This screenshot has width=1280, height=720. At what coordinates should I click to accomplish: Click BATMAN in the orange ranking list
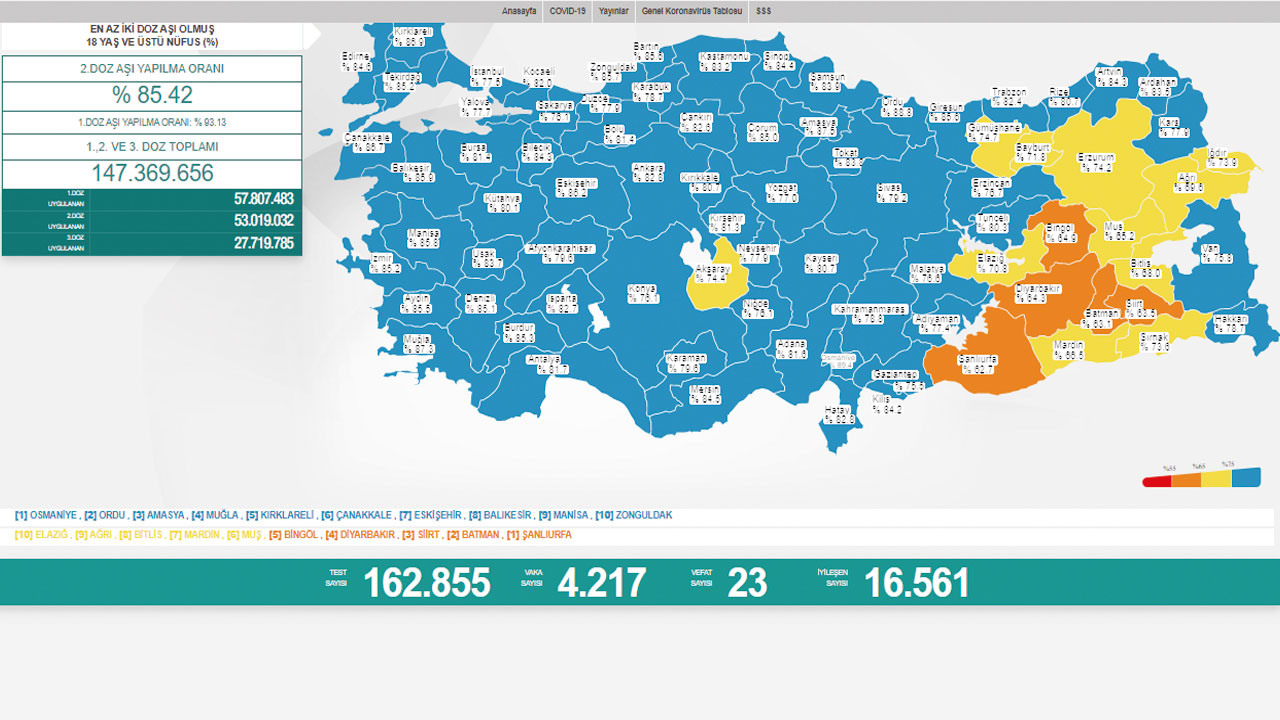(480, 535)
